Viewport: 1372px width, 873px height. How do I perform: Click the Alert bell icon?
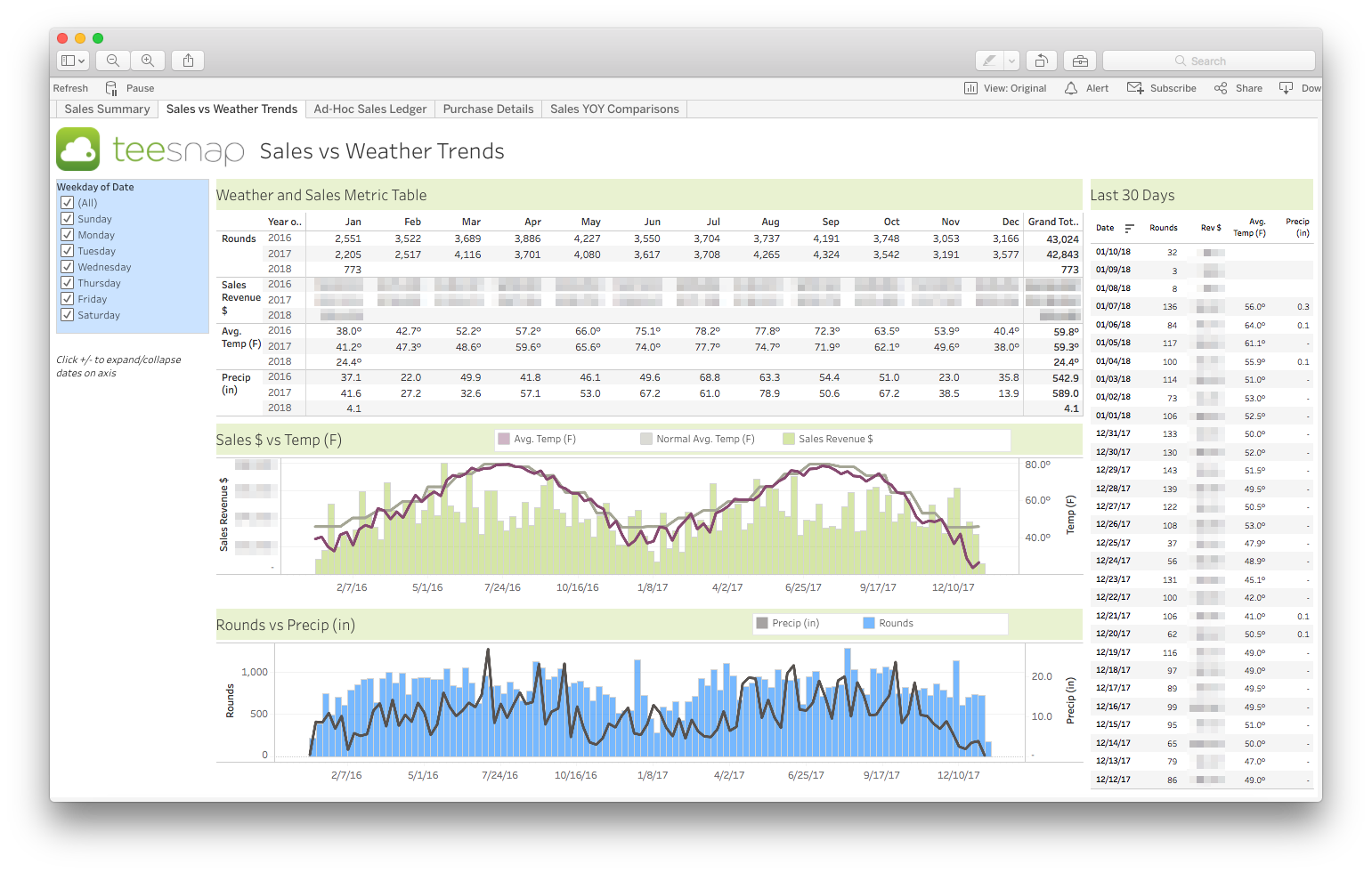pos(1071,88)
